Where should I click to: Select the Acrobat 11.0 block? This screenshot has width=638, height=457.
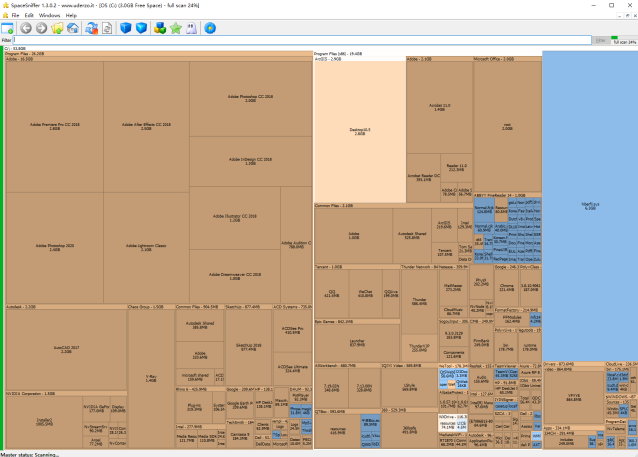[x=439, y=107]
